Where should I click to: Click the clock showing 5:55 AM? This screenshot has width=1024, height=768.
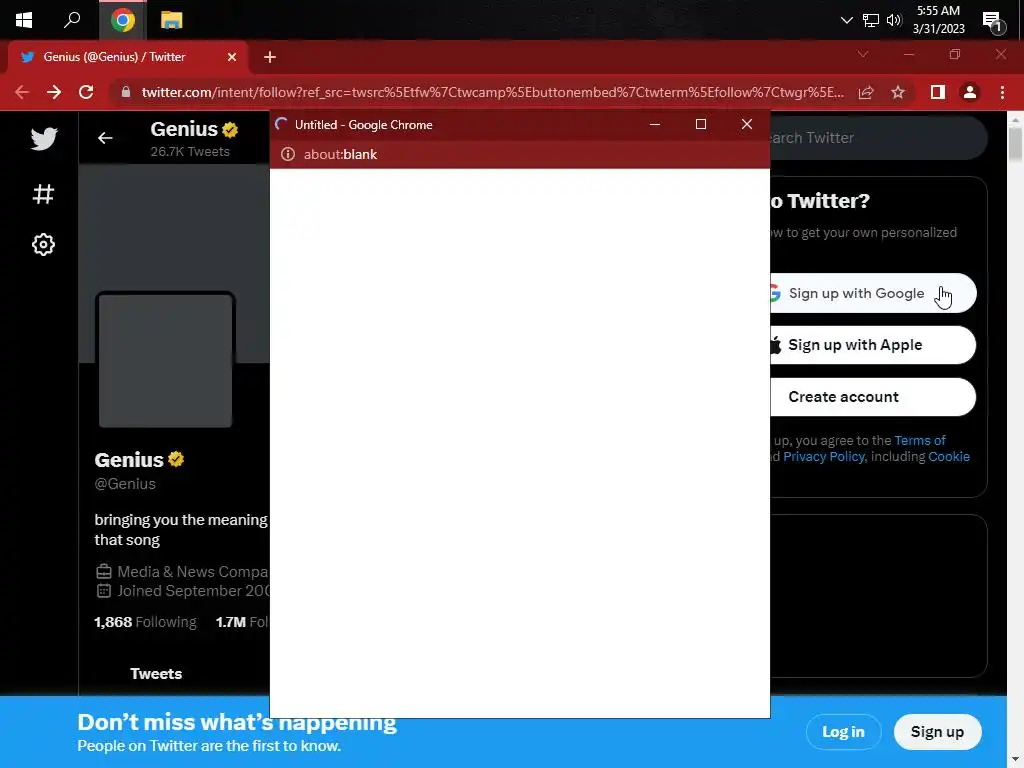(938, 20)
